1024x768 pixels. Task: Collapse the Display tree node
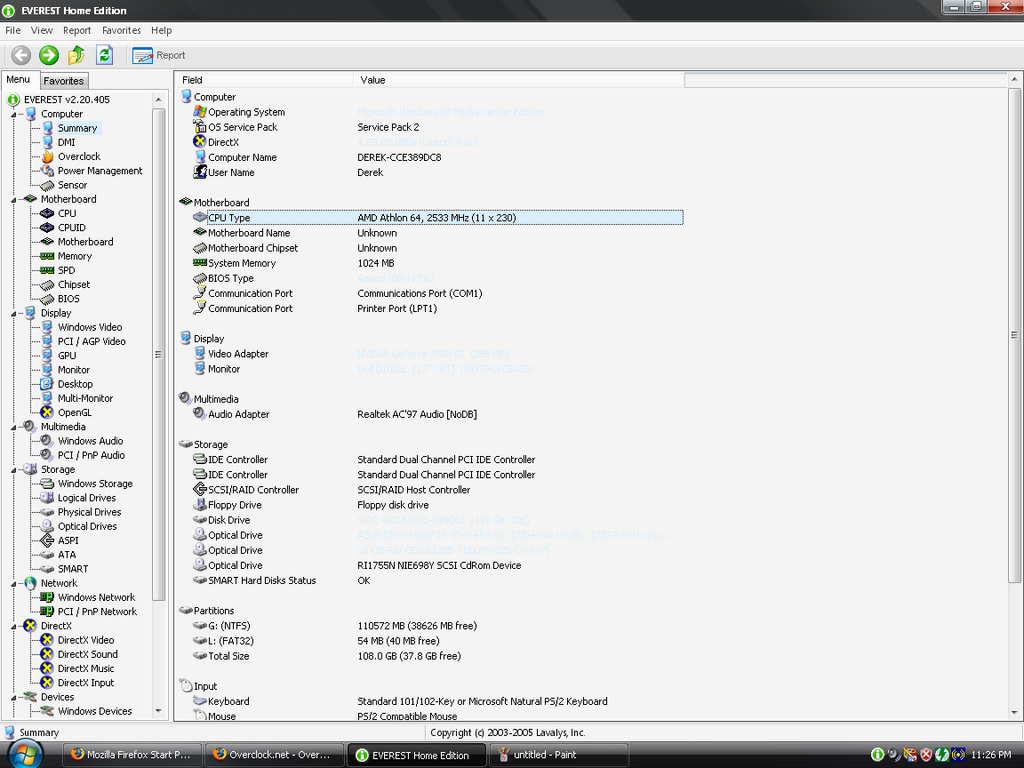pos(13,313)
